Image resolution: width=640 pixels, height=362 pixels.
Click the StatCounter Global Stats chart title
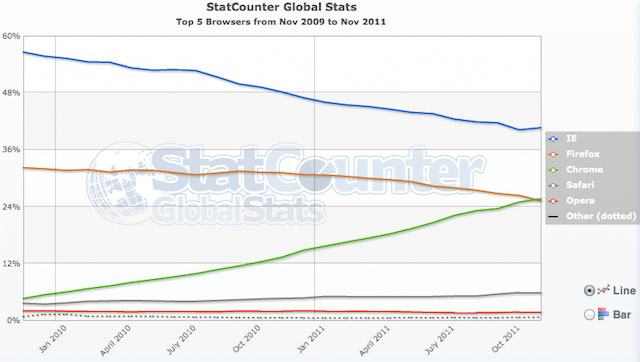coord(281,7)
